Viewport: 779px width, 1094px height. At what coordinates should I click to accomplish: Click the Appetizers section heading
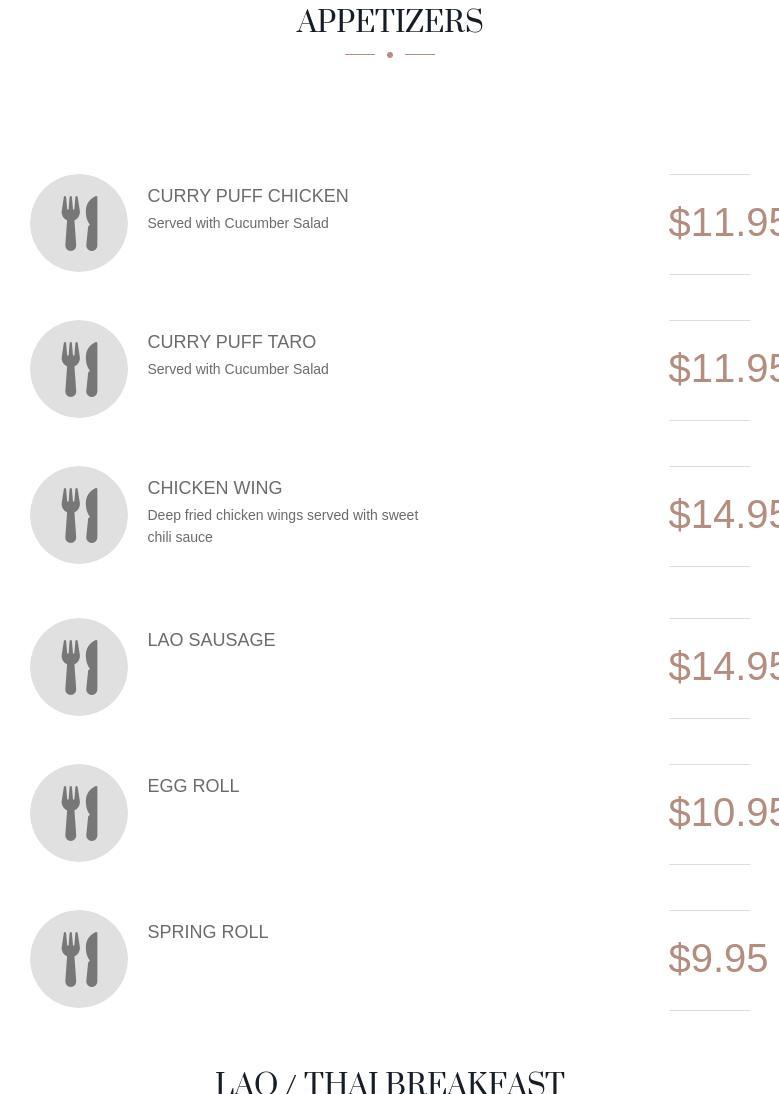pyautogui.click(x=389, y=22)
